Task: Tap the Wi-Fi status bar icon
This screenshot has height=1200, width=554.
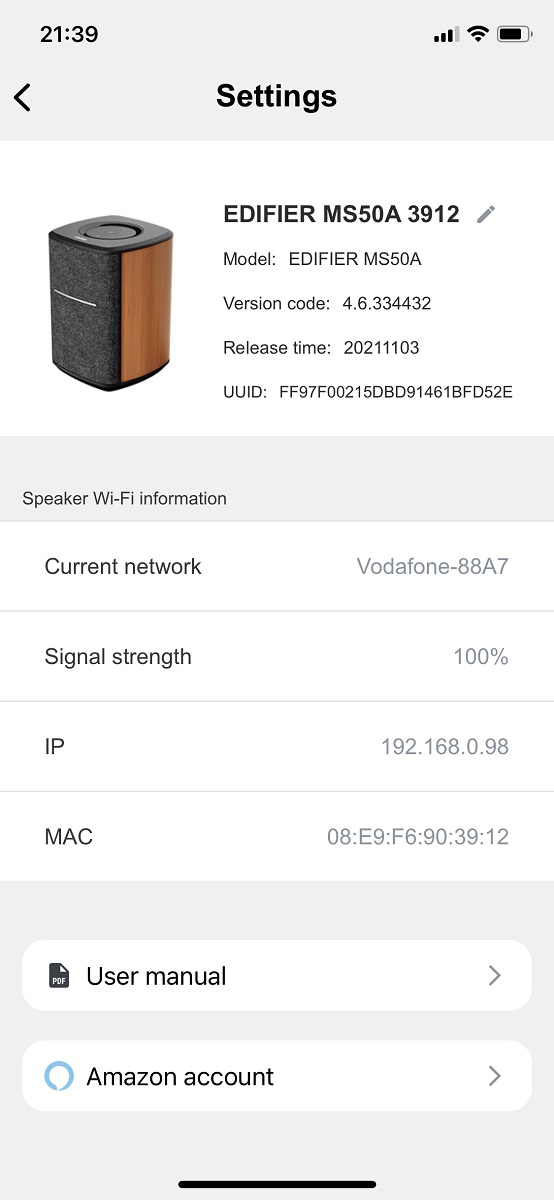Action: point(477,34)
